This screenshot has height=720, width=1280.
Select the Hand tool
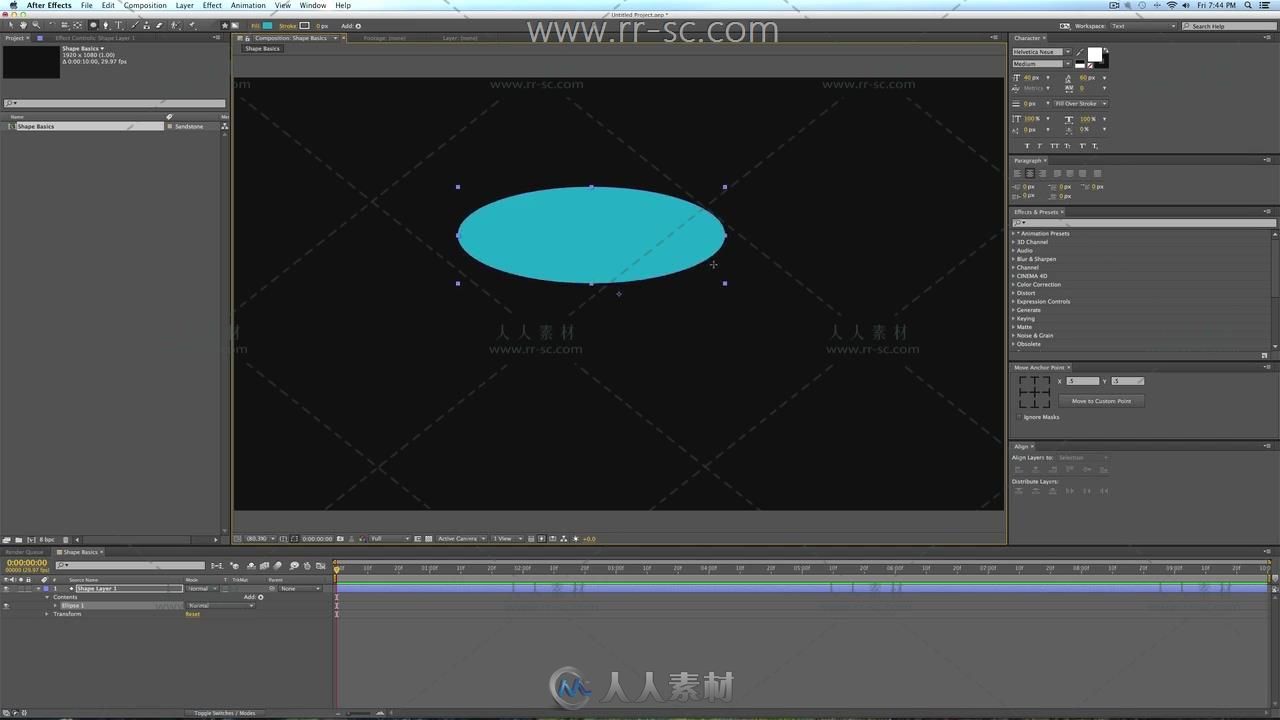pyautogui.click(x=23, y=25)
